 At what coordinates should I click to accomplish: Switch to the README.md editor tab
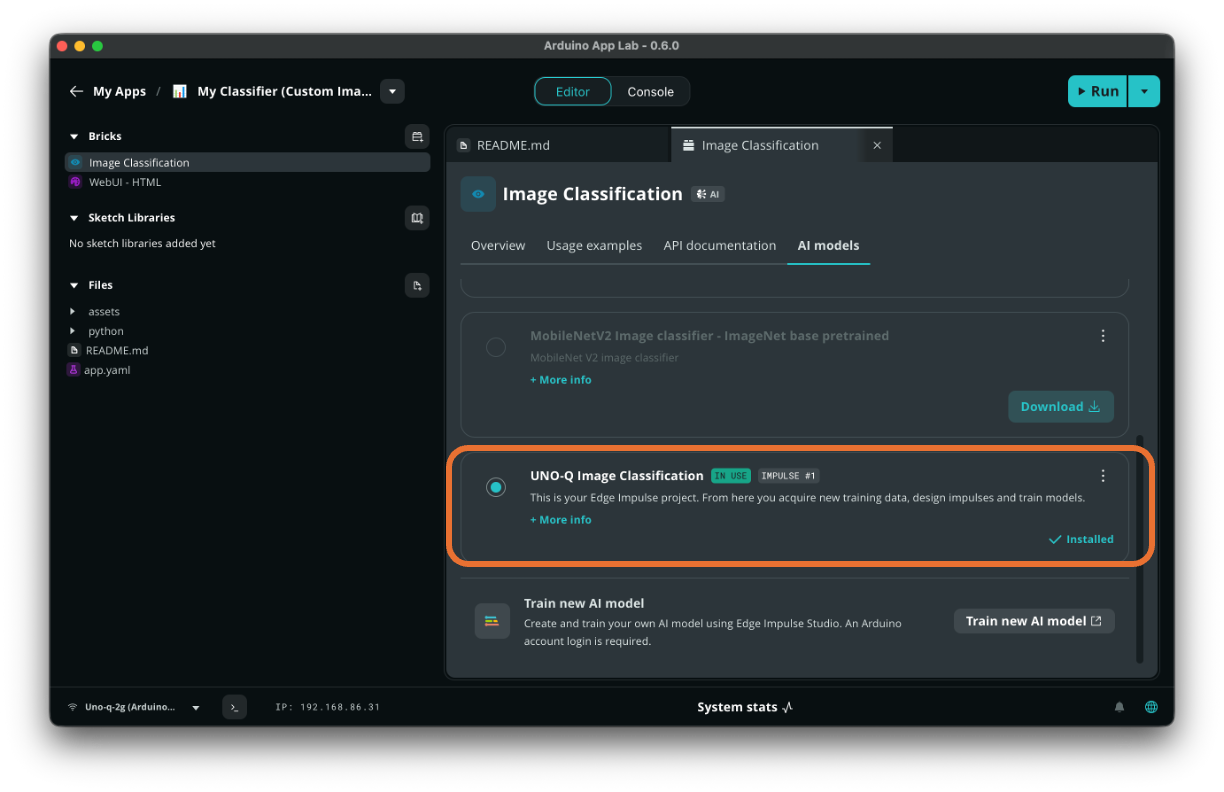coord(558,145)
